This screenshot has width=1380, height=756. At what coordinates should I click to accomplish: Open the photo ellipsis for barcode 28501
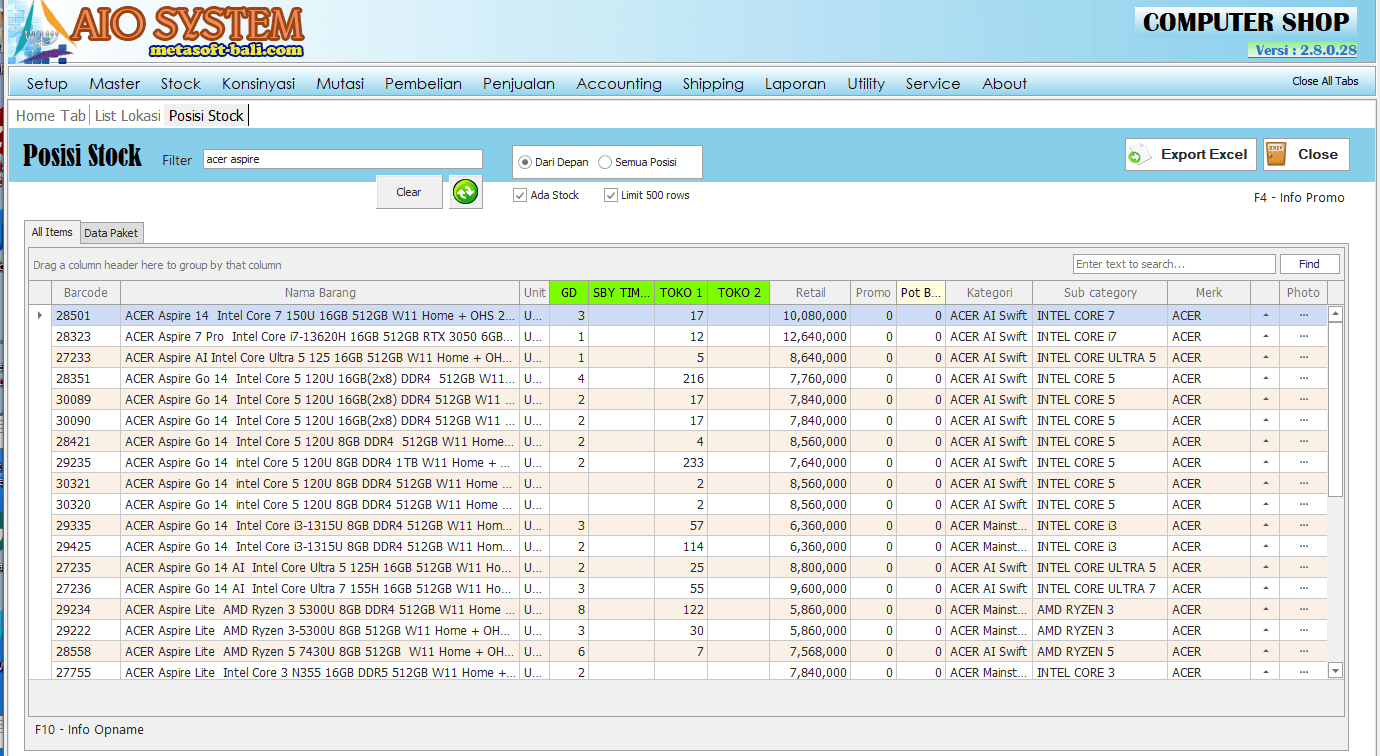pos(1303,315)
